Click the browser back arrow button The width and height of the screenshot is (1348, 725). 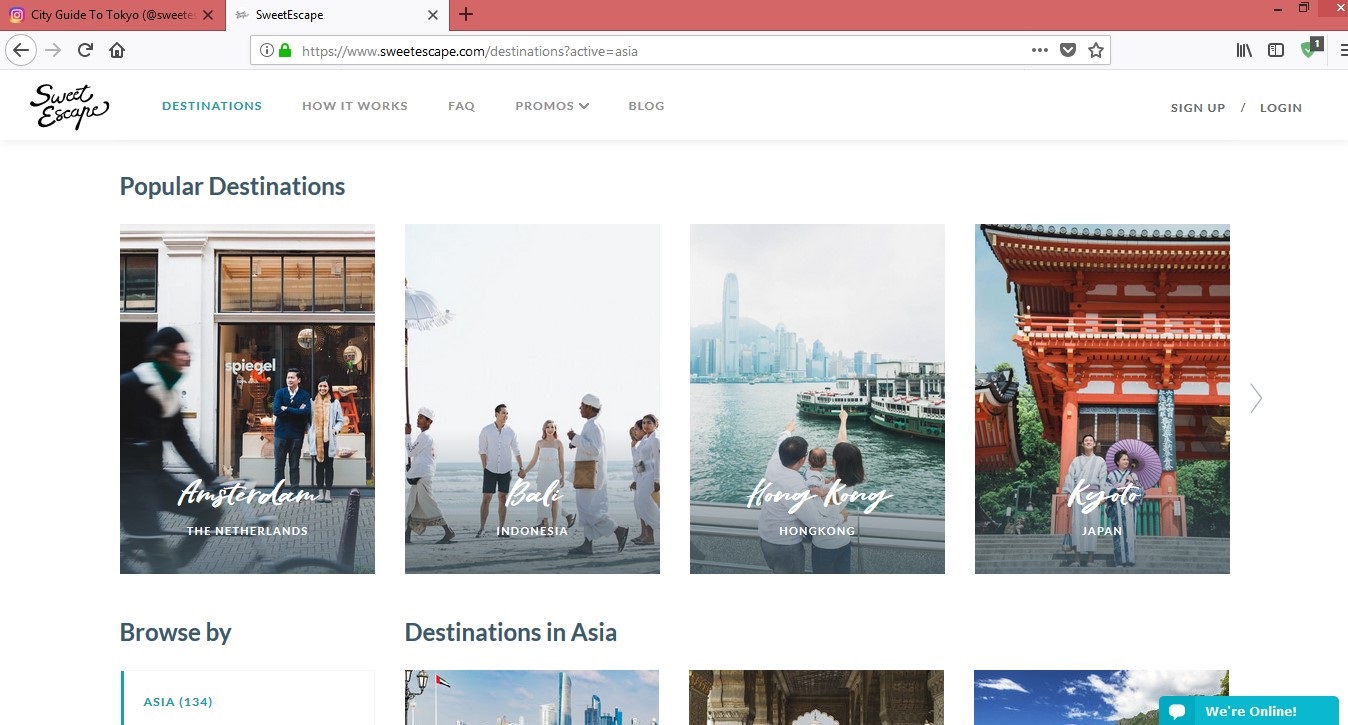21,50
